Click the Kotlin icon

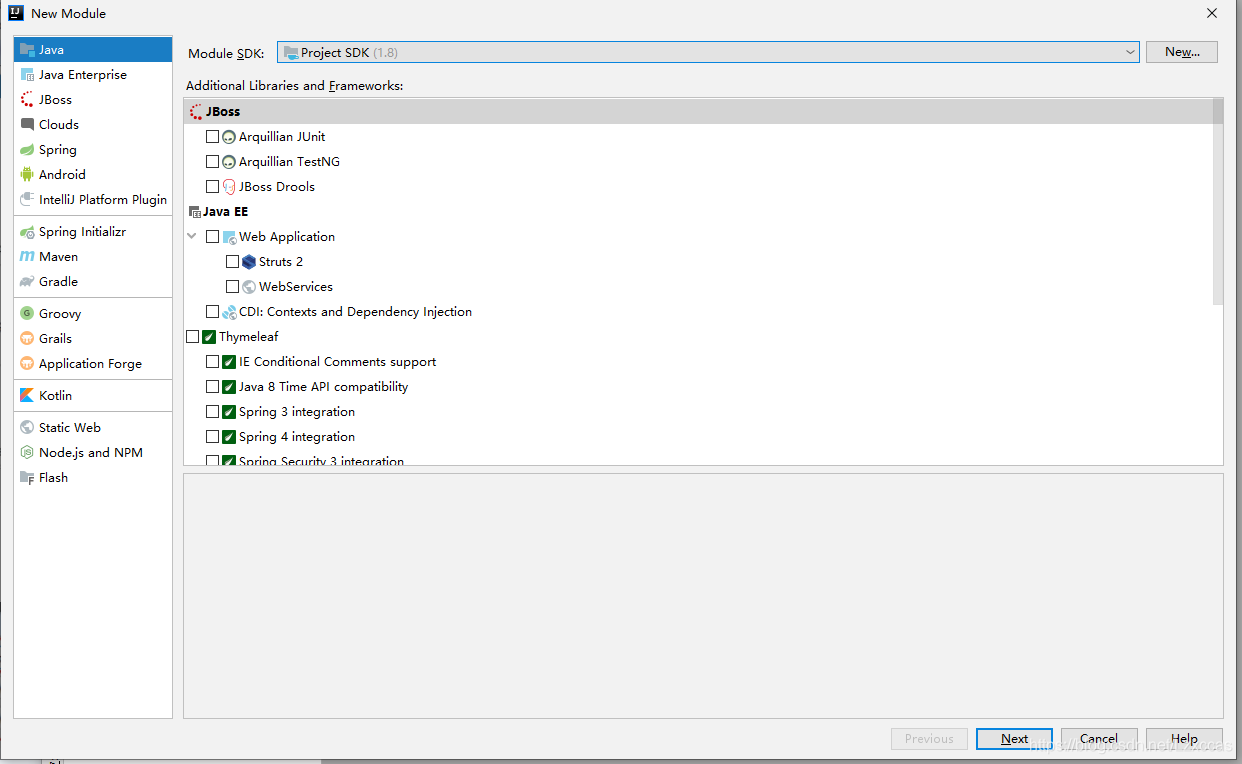[x=27, y=395]
